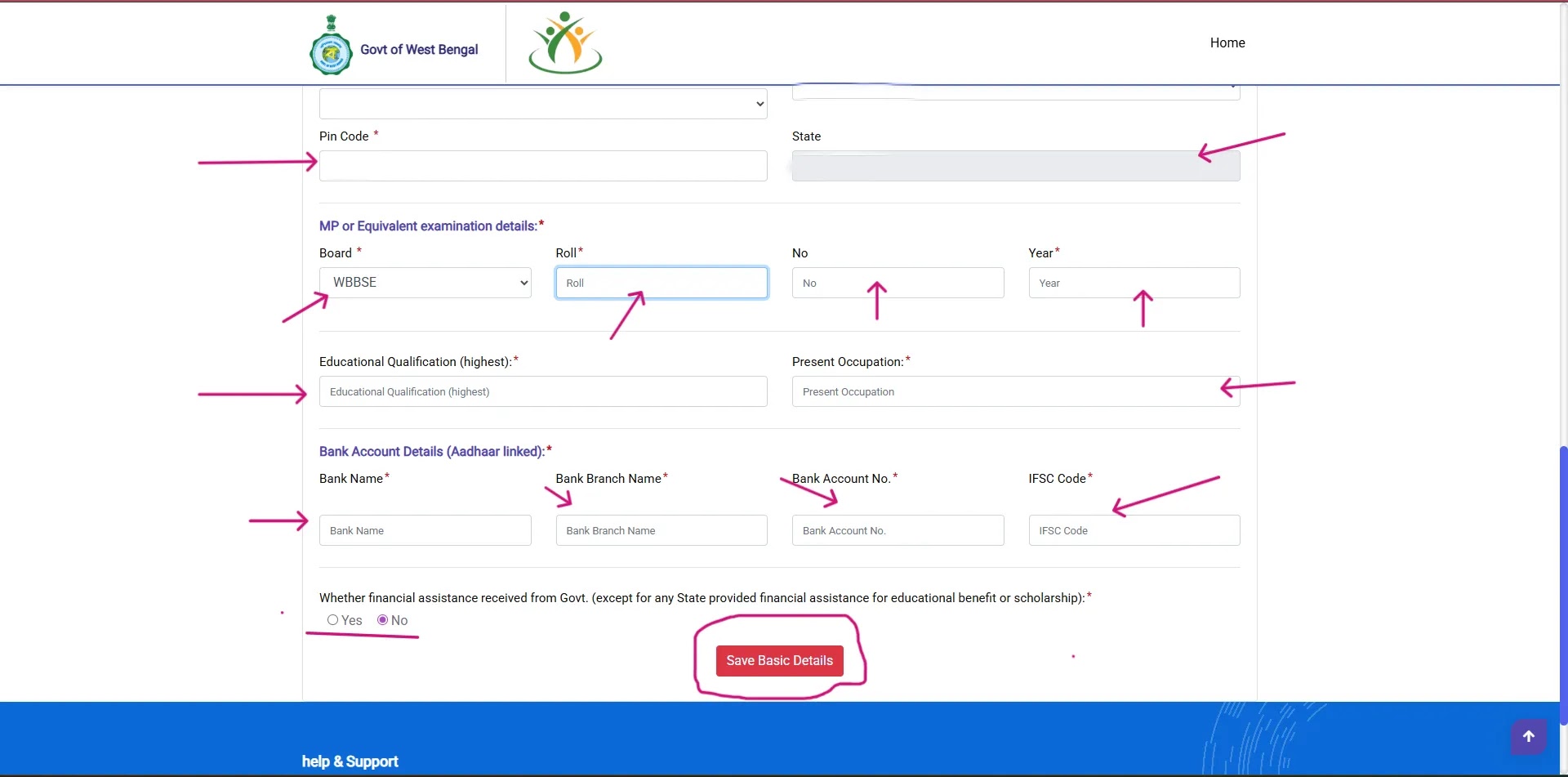Open the dropdown above the Pin Code field
The width and height of the screenshot is (1568, 777).
coord(542,103)
